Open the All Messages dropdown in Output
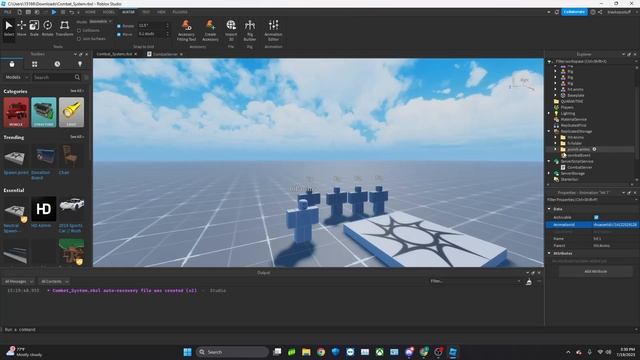Image resolution: width=640 pixels, height=360 pixels. tap(19, 282)
